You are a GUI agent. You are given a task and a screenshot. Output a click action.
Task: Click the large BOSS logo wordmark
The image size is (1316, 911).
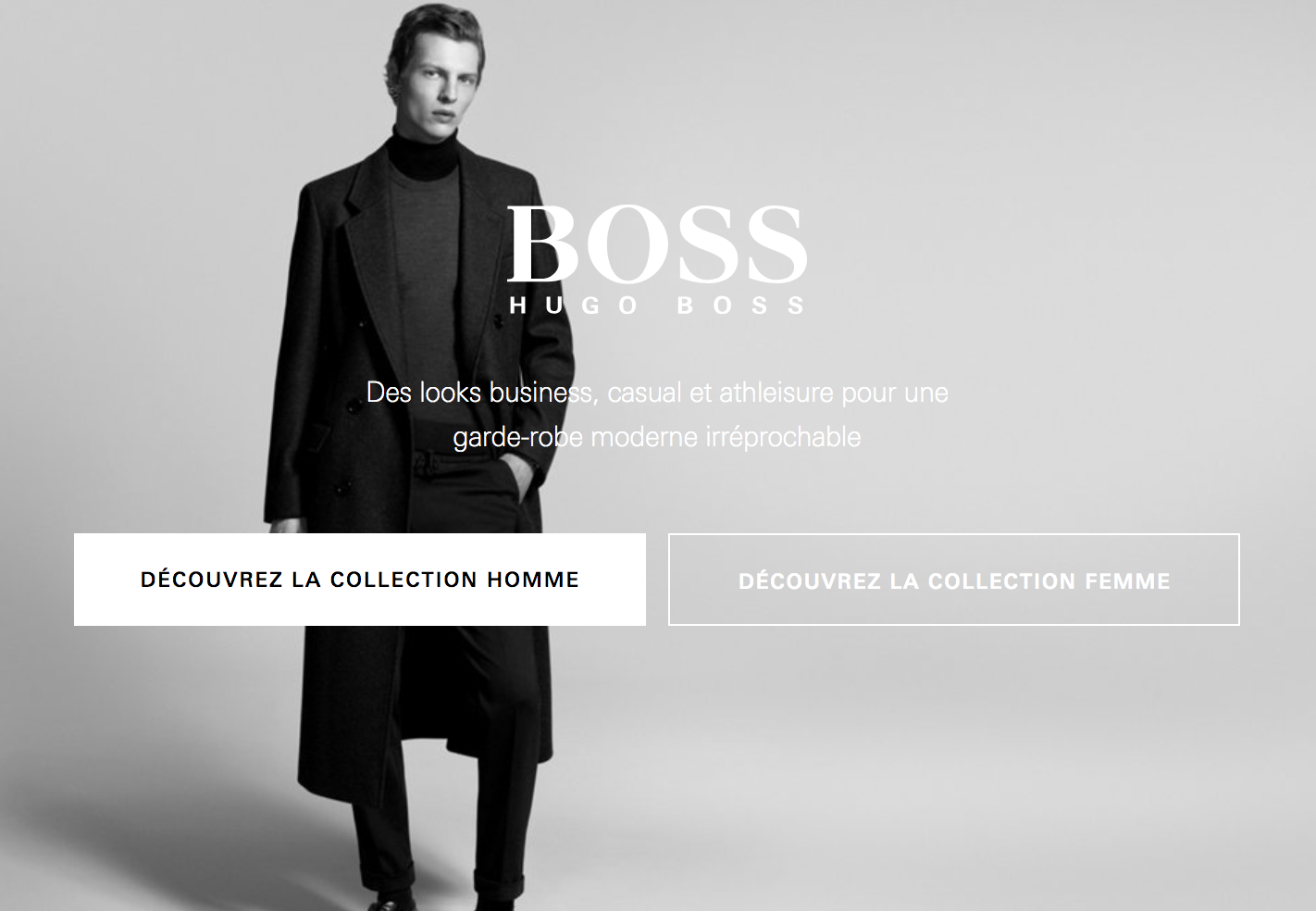pos(657,243)
